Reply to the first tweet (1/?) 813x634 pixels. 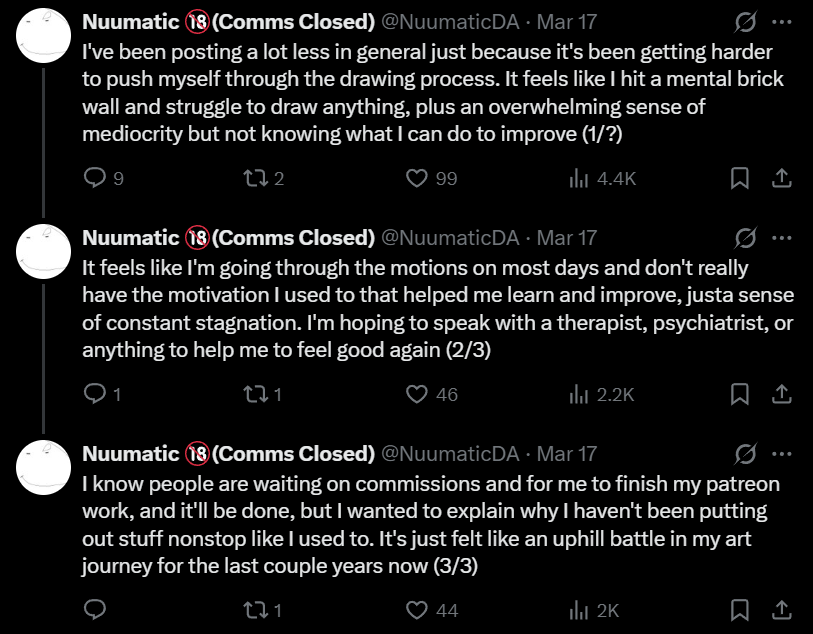point(94,179)
